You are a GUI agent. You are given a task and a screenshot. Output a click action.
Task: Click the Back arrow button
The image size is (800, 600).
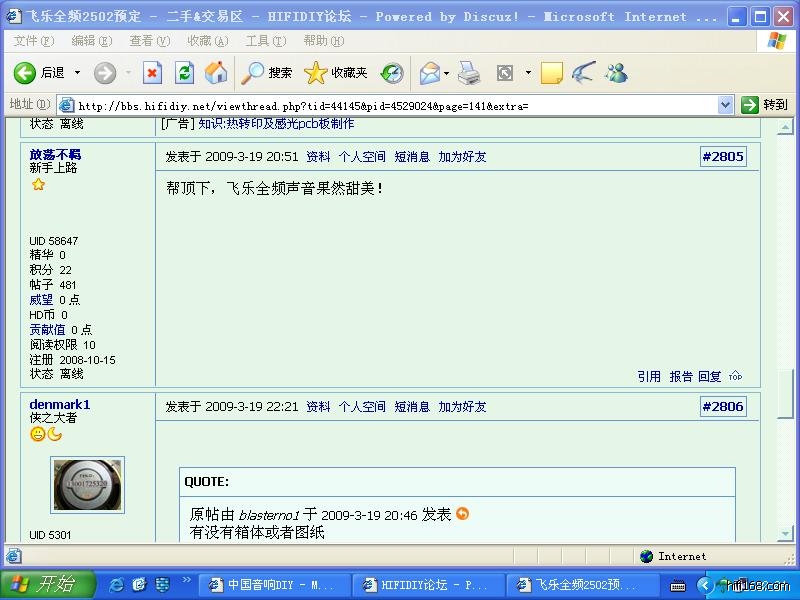[x=26, y=73]
